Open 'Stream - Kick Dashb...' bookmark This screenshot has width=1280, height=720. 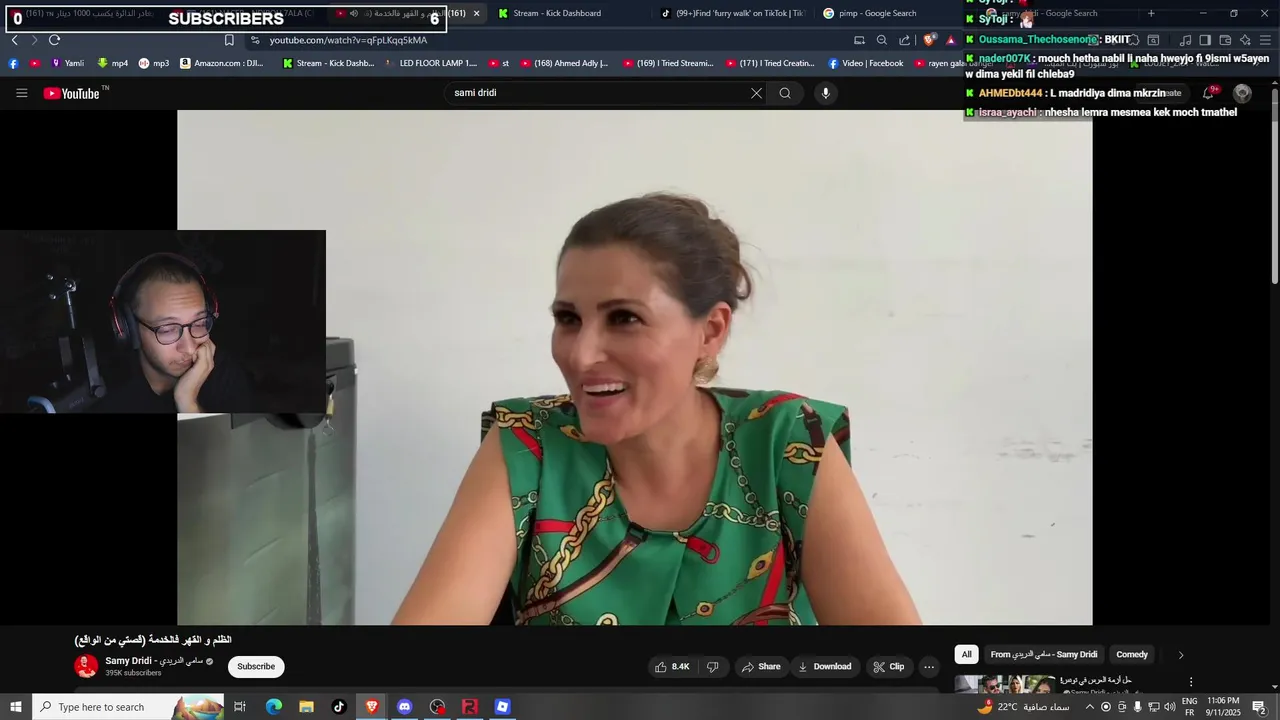(328, 63)
